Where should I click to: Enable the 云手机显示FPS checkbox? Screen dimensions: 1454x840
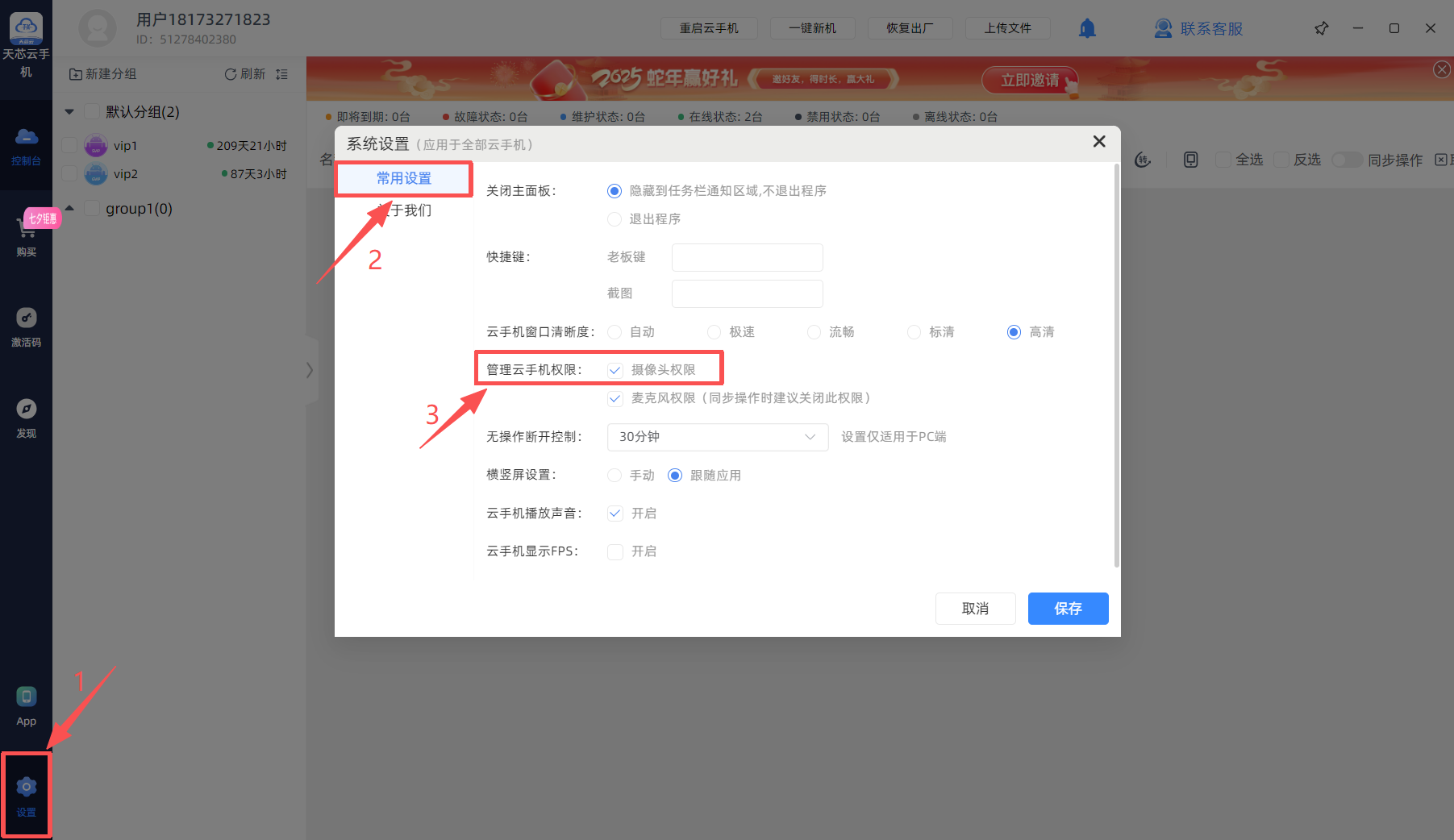click(x=615, y=551)
